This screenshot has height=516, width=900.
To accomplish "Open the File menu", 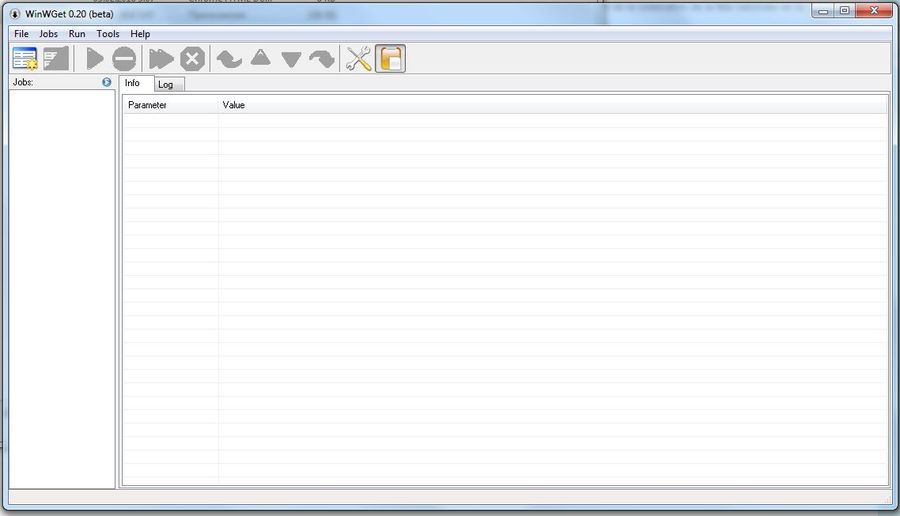I will click(21, 34).
